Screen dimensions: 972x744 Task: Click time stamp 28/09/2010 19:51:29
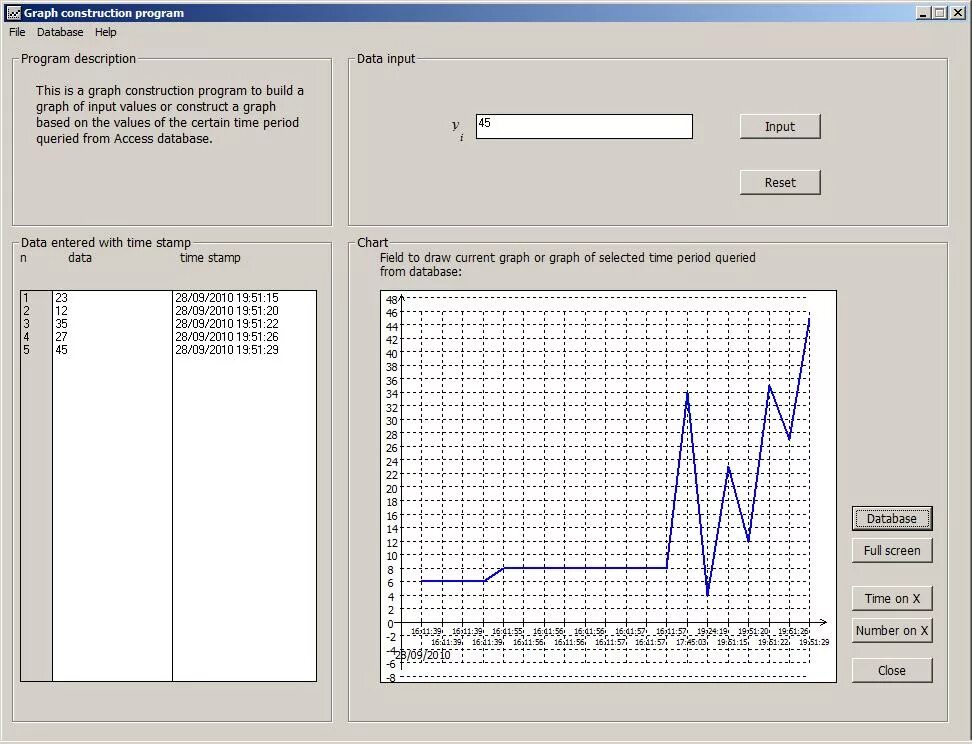click(x=227, y=350)
